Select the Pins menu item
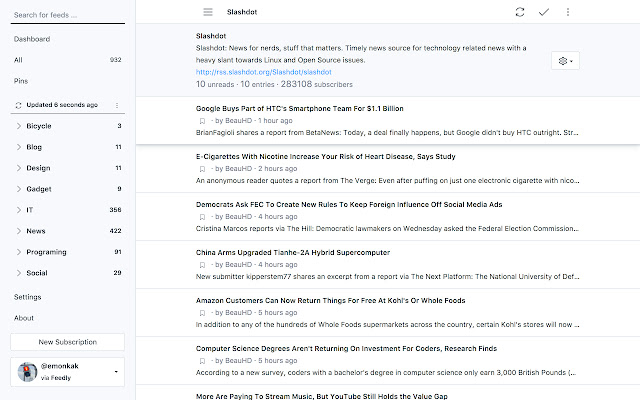The image size is (640, 400). pyautogui.click(x=21, y=80)
